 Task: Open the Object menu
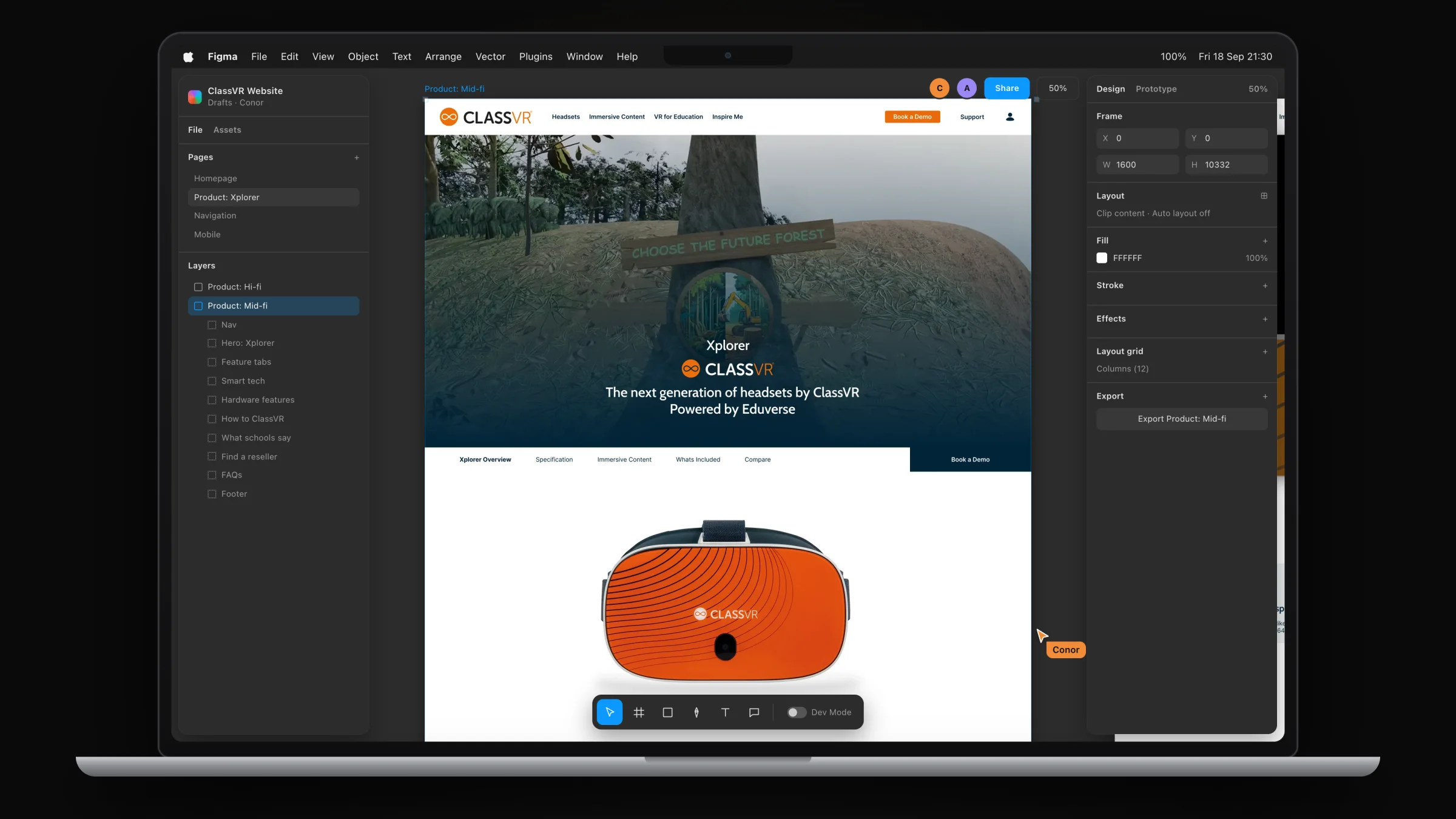pos(363,56)
